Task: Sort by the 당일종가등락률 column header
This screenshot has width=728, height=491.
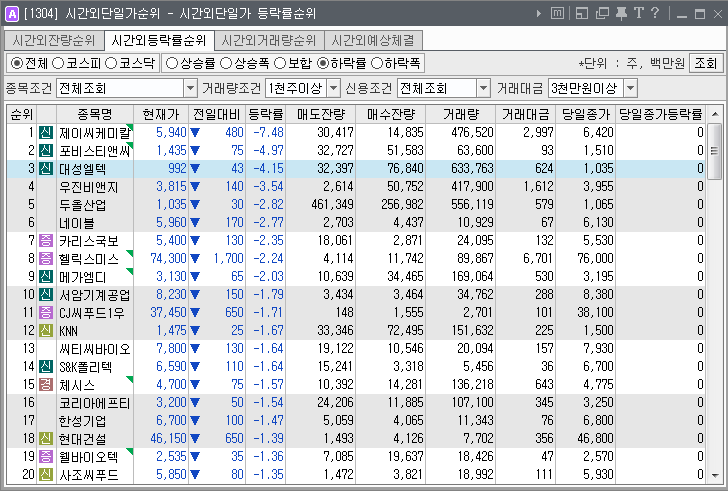Action: coord(660,114)
